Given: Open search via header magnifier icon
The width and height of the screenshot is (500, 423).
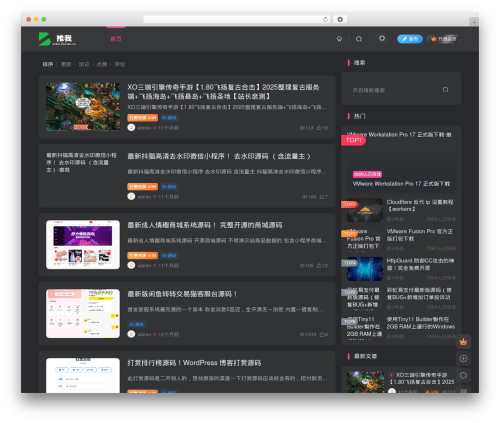Looking at the screenshot, I should (x=359, y=39).
